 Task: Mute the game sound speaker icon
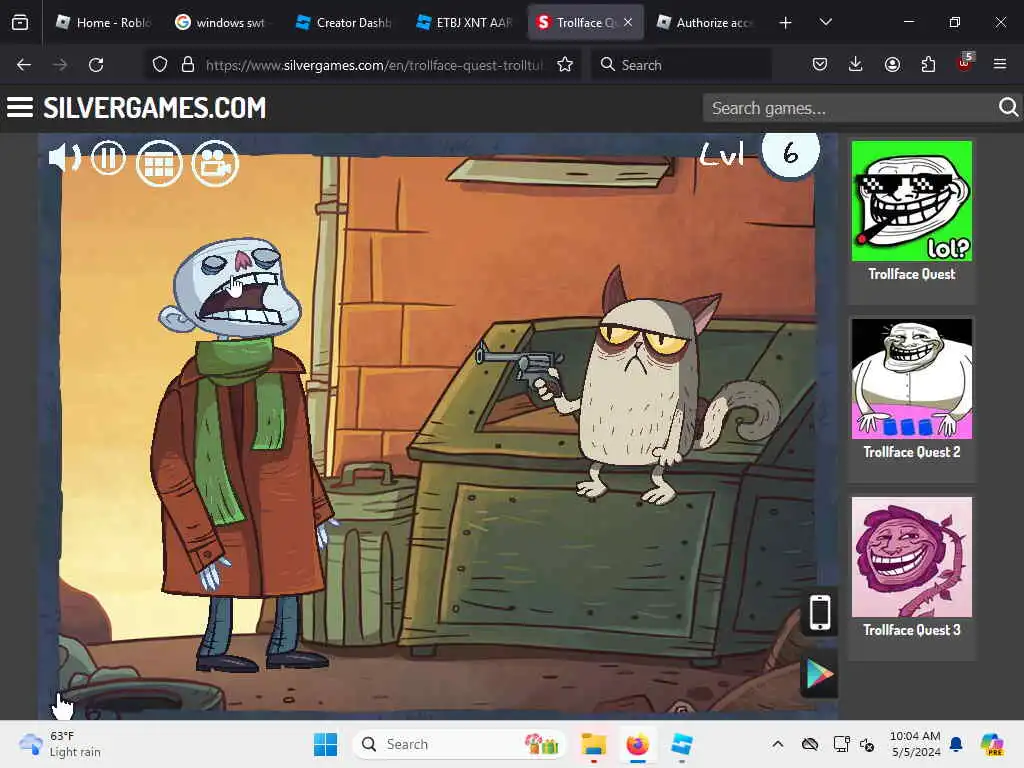[x=65, y=158]
